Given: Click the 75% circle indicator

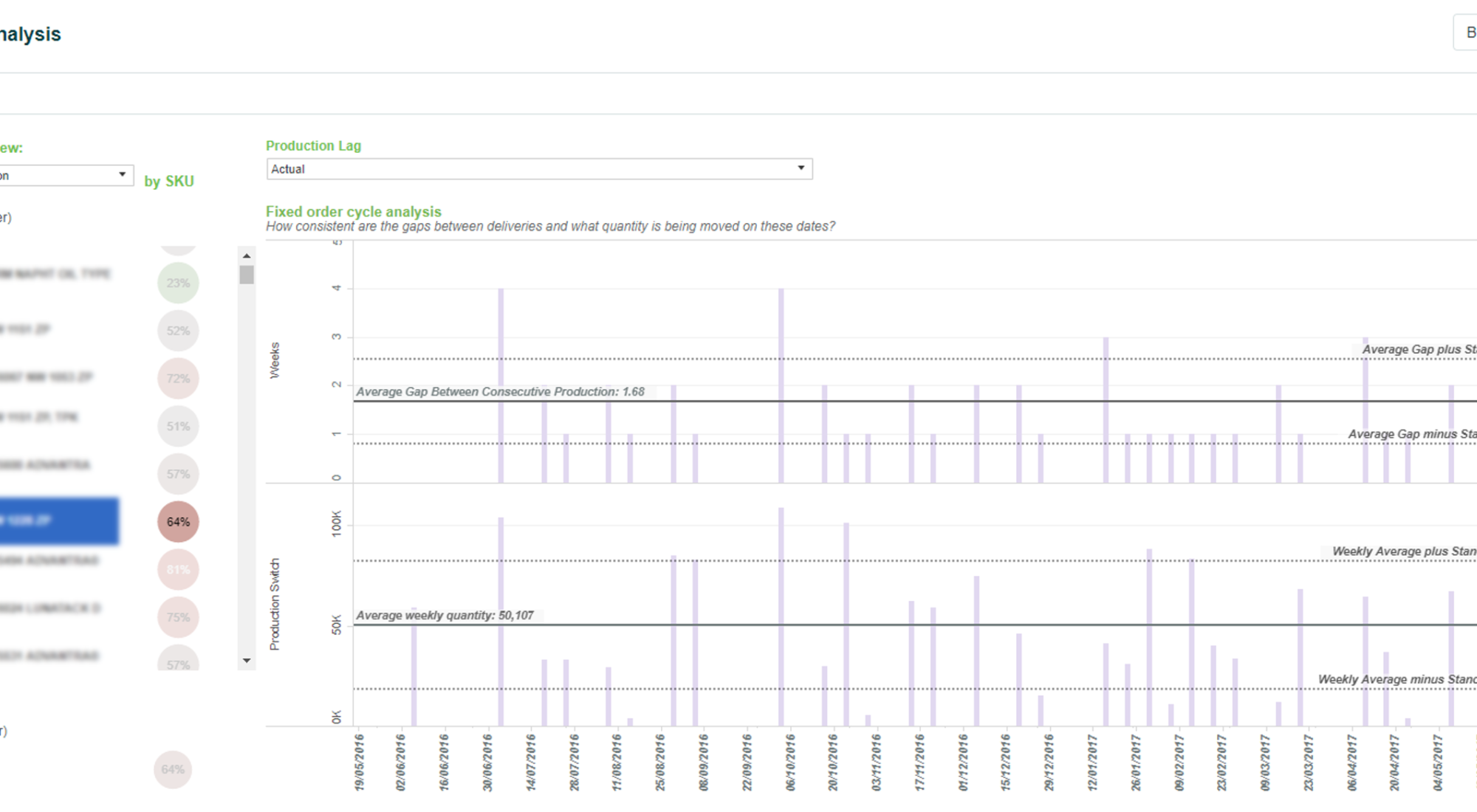Looking at the screenshot, I should (178, 617).
